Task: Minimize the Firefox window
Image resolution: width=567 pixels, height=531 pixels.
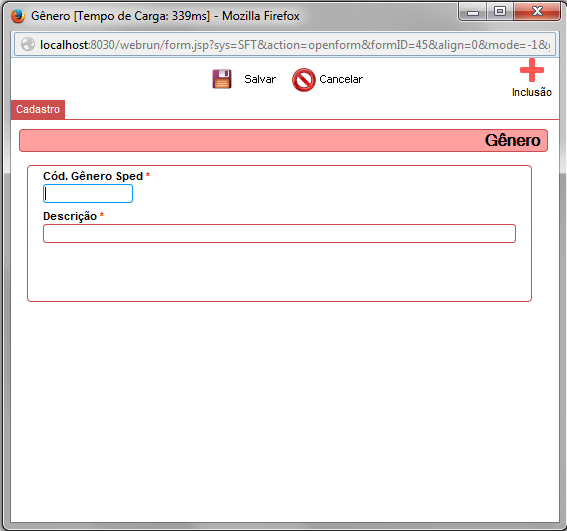Action: tap(473, 12)
